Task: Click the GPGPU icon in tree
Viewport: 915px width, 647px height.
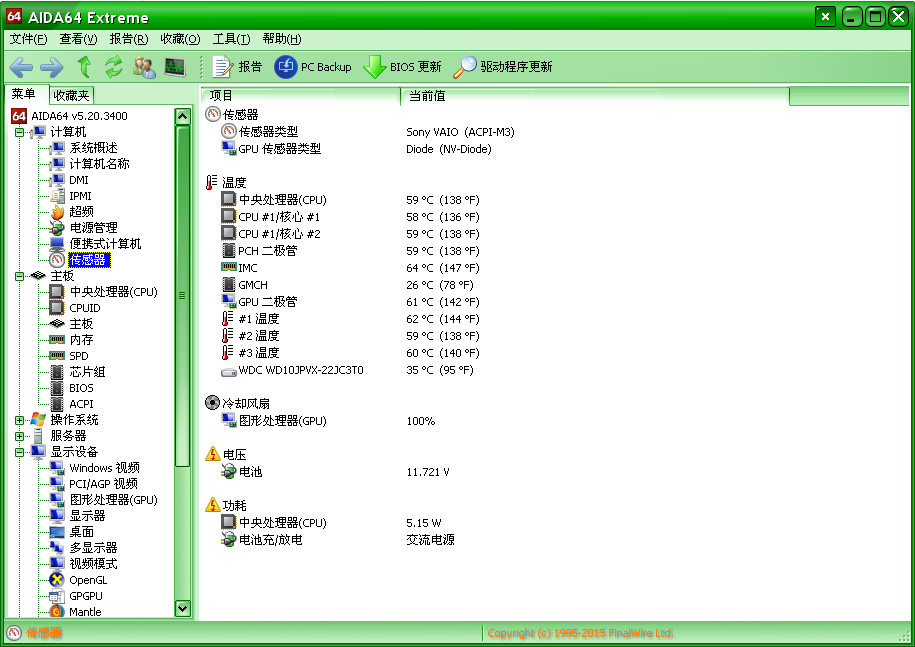Action: pos(57,596)
